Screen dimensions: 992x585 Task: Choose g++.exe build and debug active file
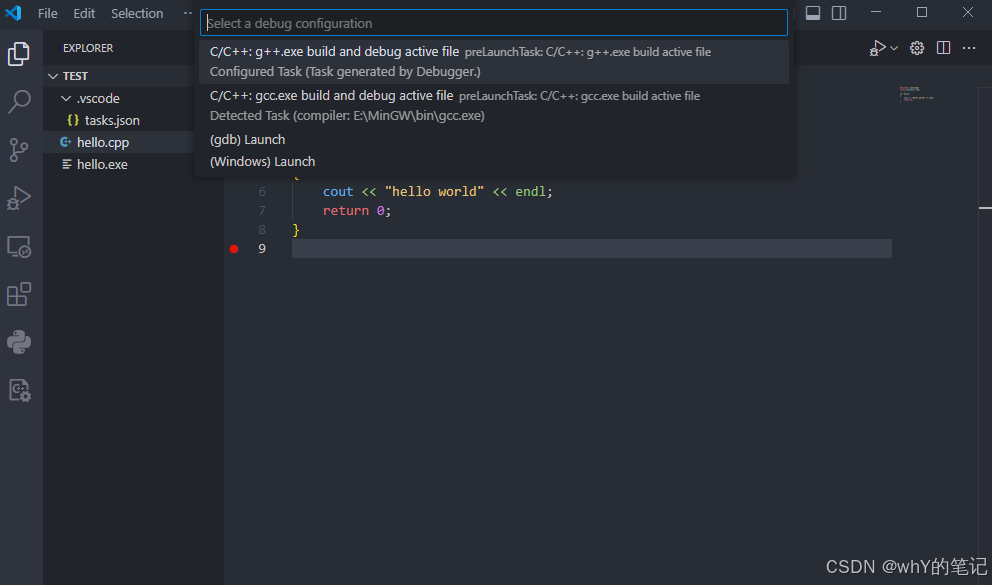tap(494, 61)
